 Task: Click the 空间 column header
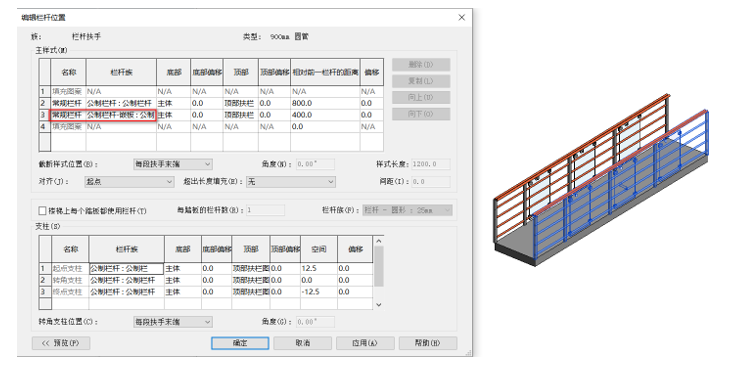[x=319, y=249]
